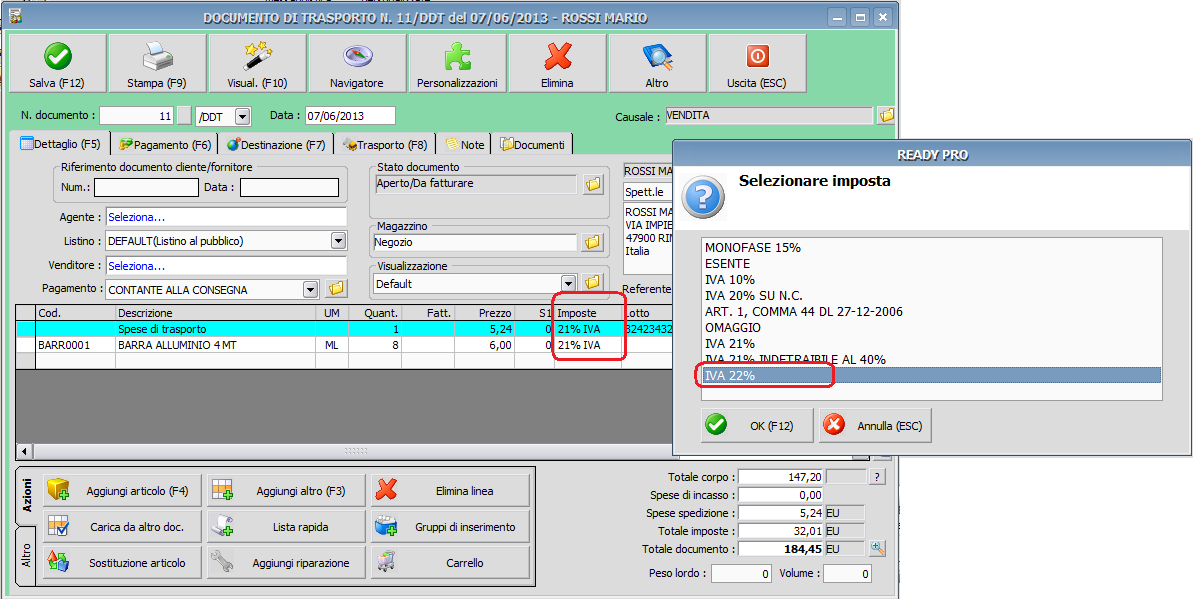Save document with Salva (F12)
The width and height of the screenshot is (1193, 599).
point(56,64)
